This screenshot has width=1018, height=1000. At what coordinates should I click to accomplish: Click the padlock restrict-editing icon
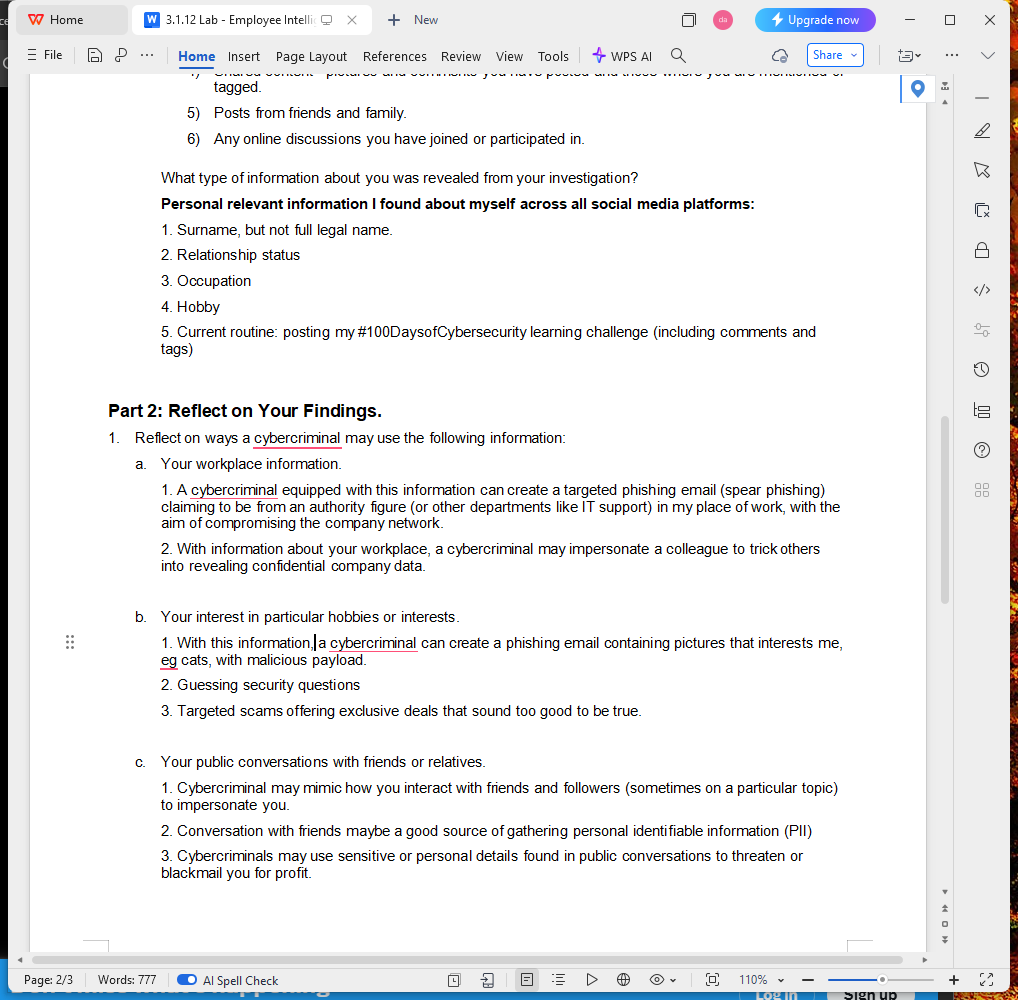[x=982, y=250]
